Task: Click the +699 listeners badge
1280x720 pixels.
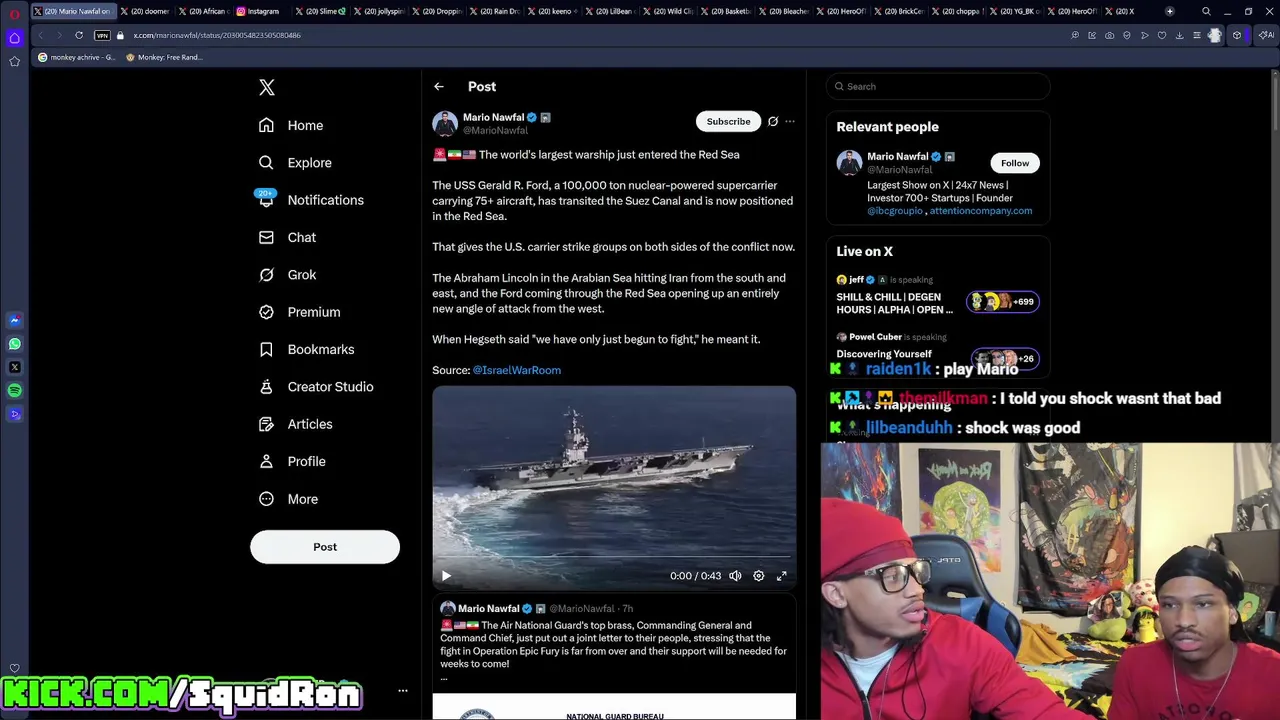Action: click(x=1003, y=302)
